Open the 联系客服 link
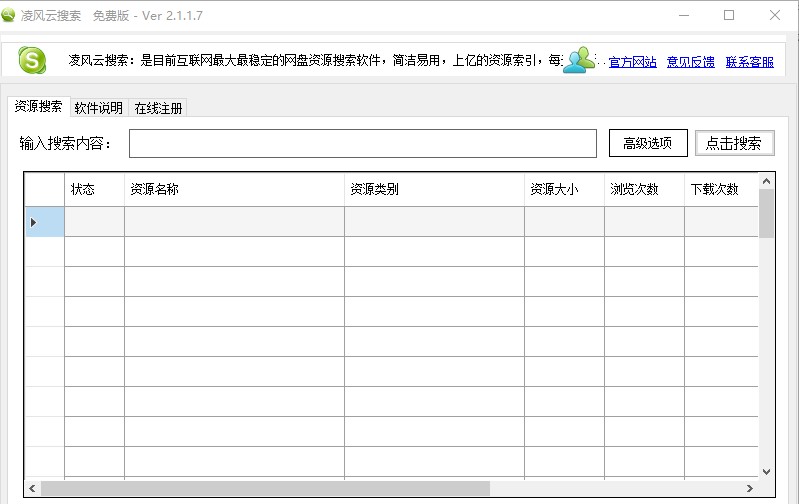 tap(750, 62)
